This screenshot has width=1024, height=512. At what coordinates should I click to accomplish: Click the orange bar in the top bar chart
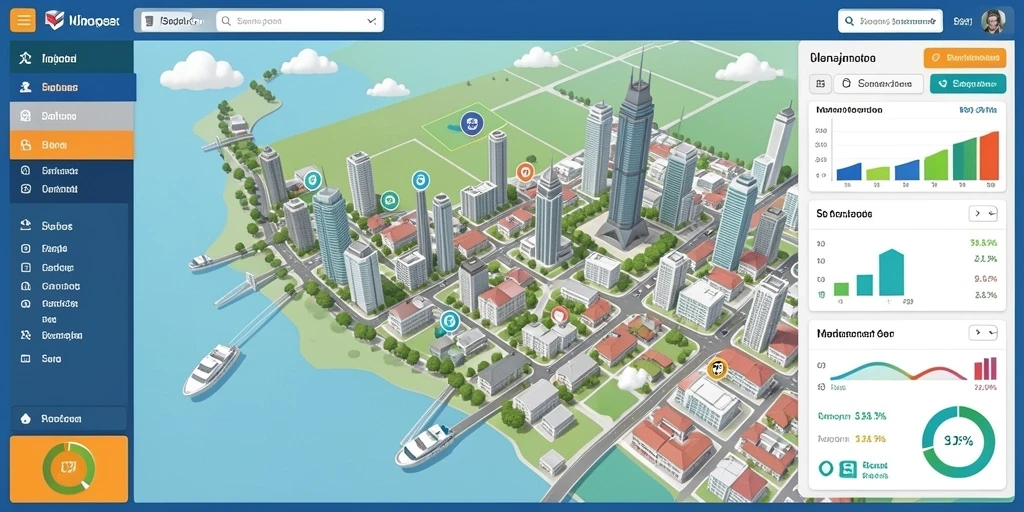pyautogui.click(x=989, y=155)
